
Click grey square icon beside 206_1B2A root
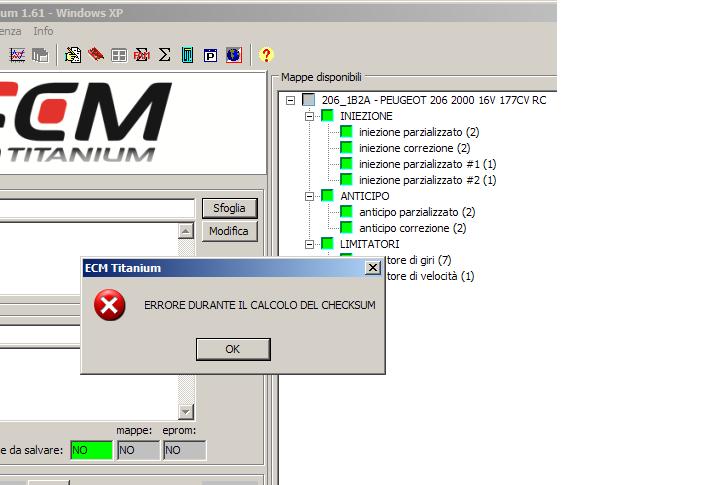pos(309,100)
